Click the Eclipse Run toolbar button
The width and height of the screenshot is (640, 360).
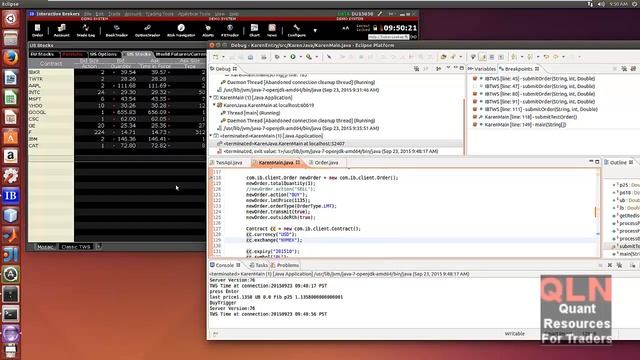point(293,57)
